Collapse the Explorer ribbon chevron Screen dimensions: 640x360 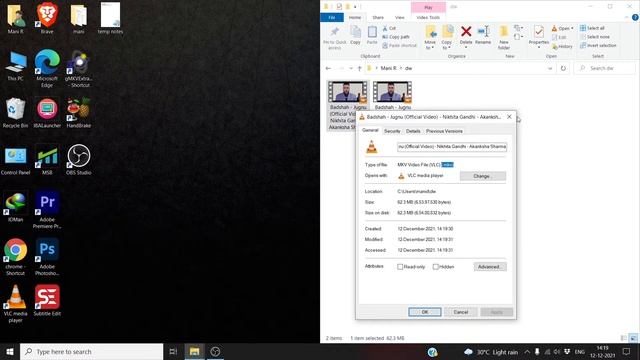tap(627, 18)
